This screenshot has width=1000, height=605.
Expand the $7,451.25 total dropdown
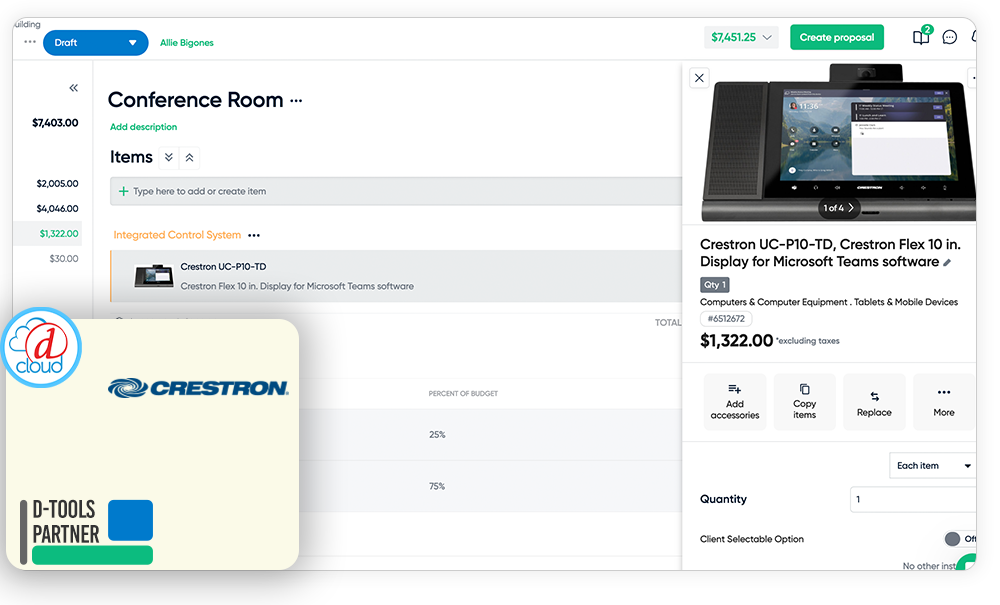(742, 38)
